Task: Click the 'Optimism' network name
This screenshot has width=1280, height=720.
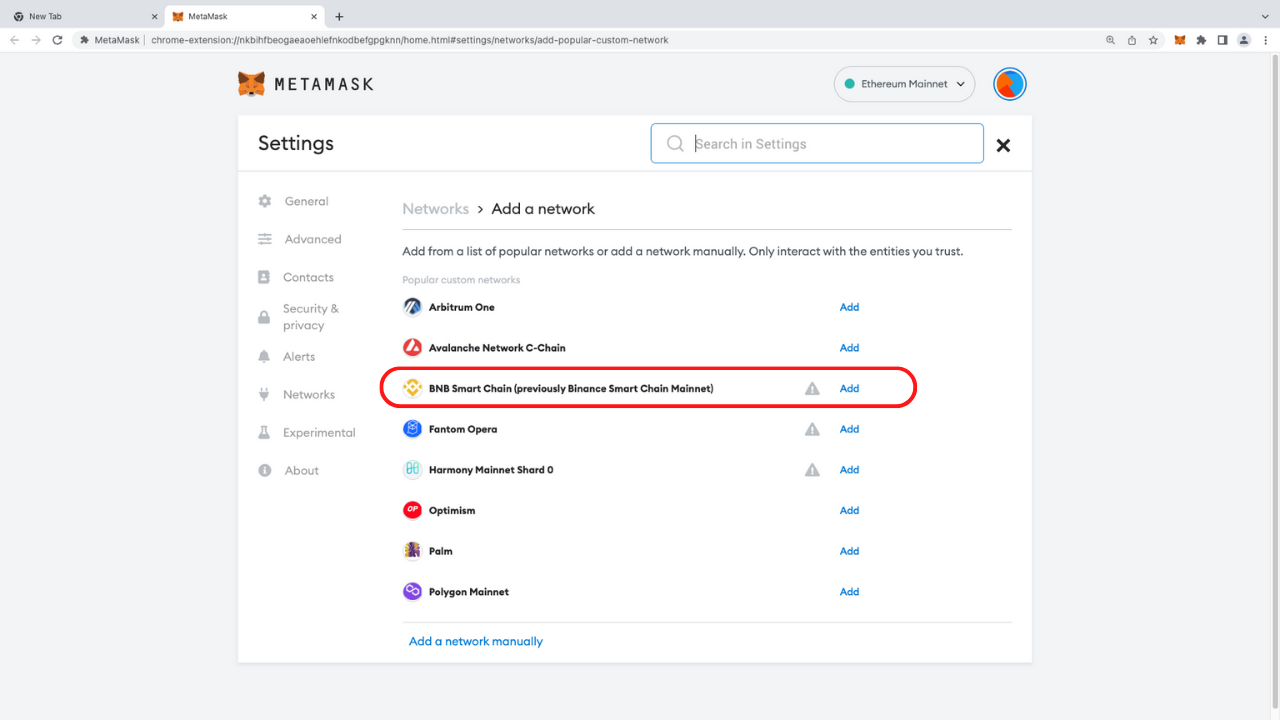Action: point(452,510)
